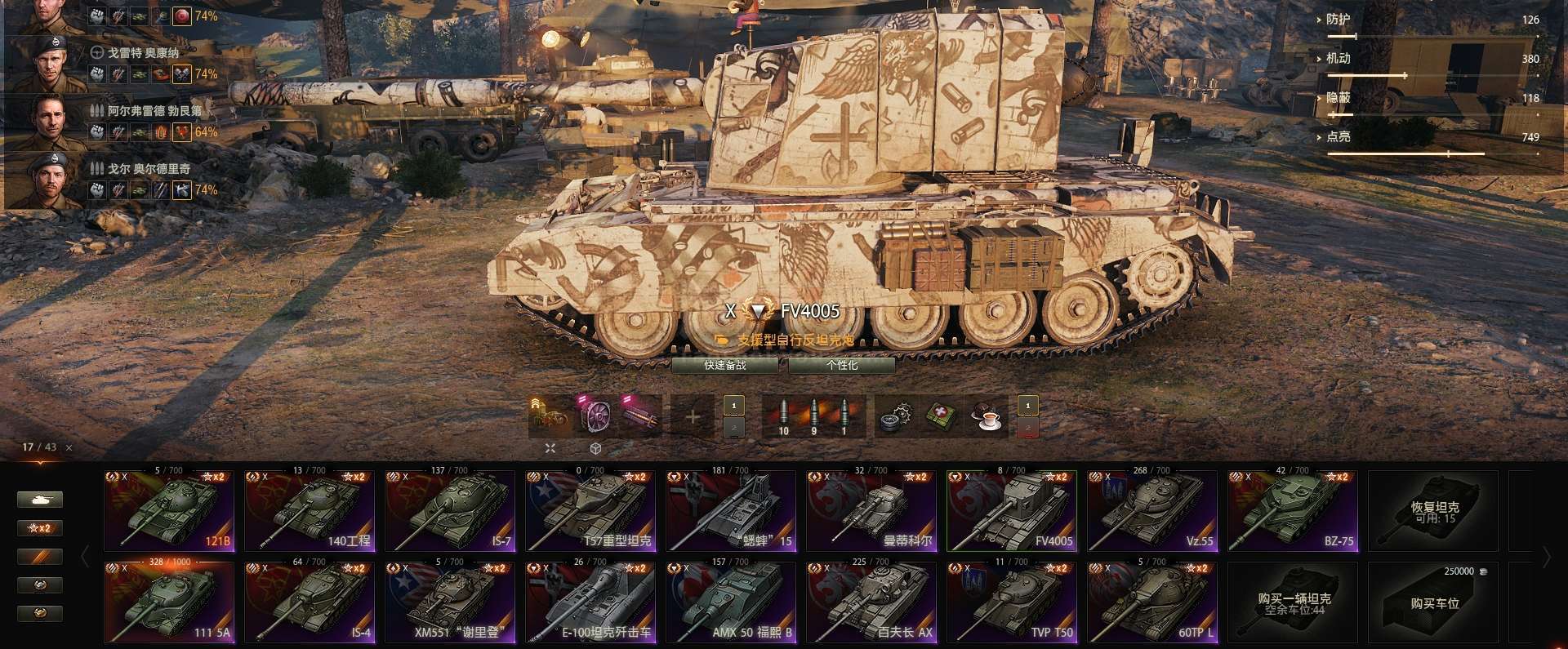Toggle the orange stripe elite filter

click(x=40, y=557)
